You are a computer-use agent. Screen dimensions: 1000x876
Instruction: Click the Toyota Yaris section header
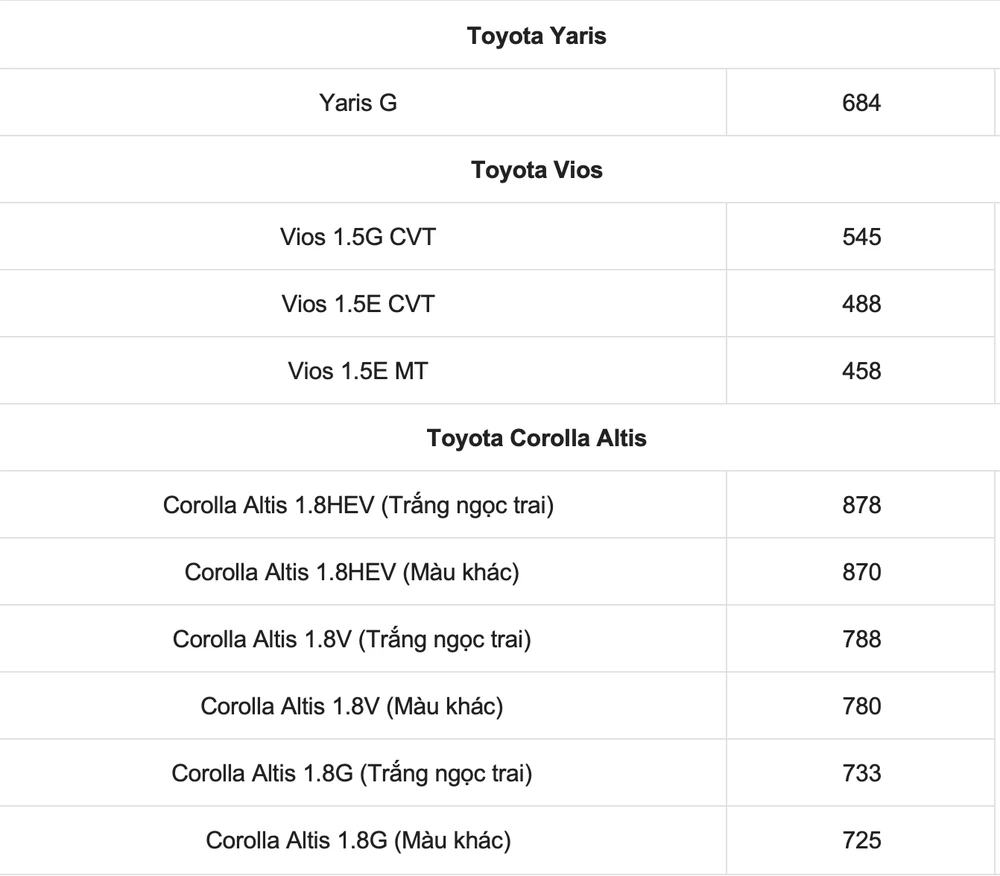point(537,37)
